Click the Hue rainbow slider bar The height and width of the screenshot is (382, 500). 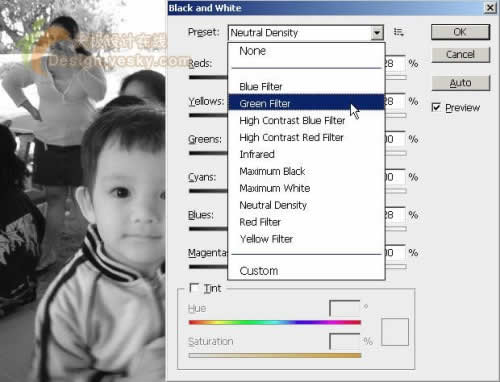pos(275,322)
